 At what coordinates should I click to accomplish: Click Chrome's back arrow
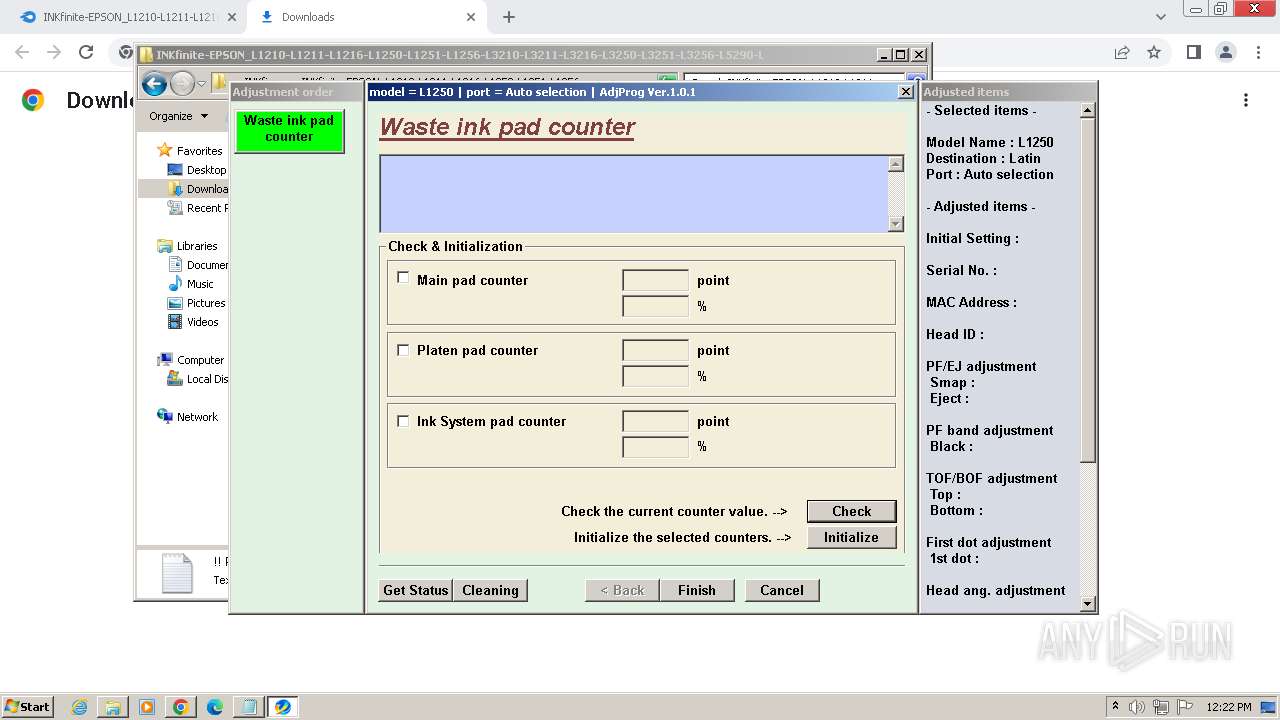22,52
